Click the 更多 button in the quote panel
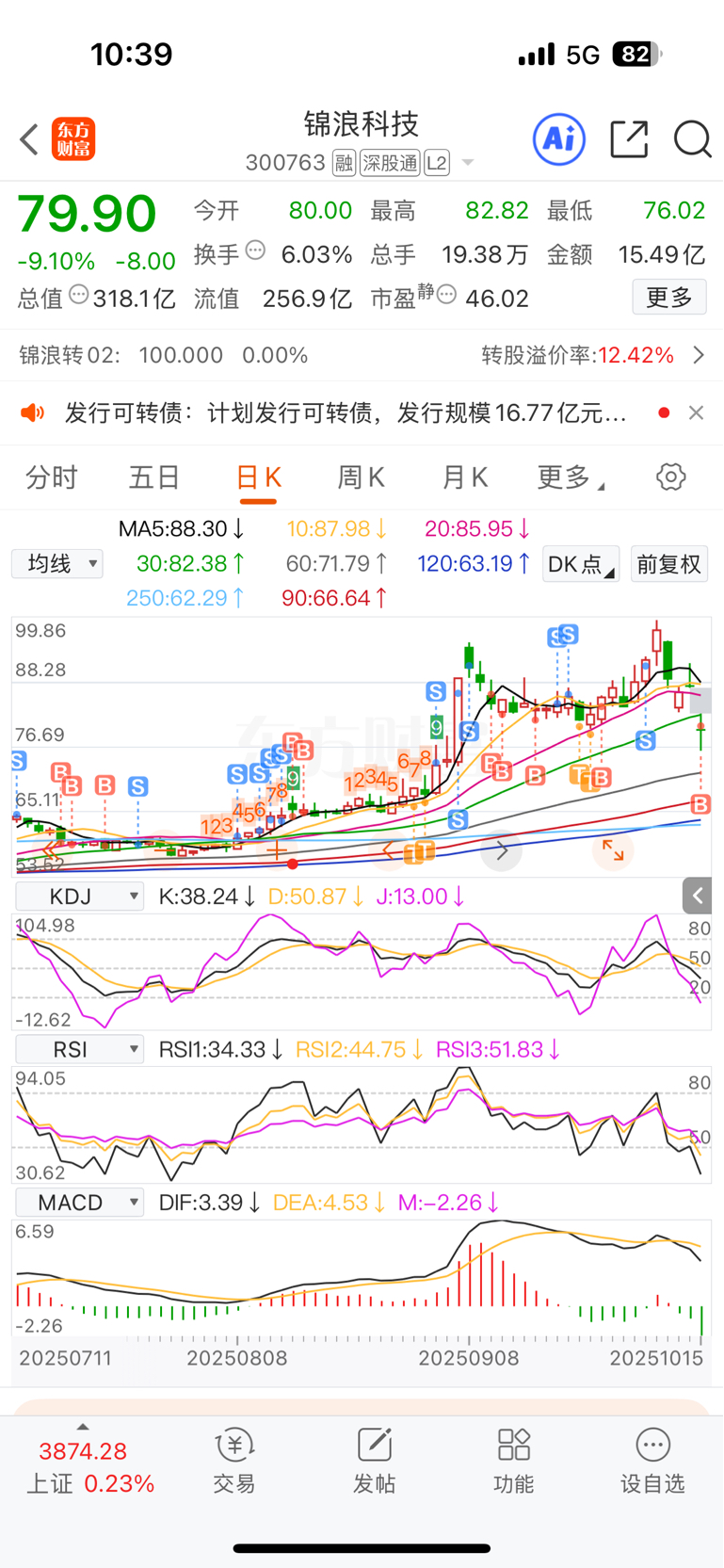 pyautogui.click(x=669, y=298)
